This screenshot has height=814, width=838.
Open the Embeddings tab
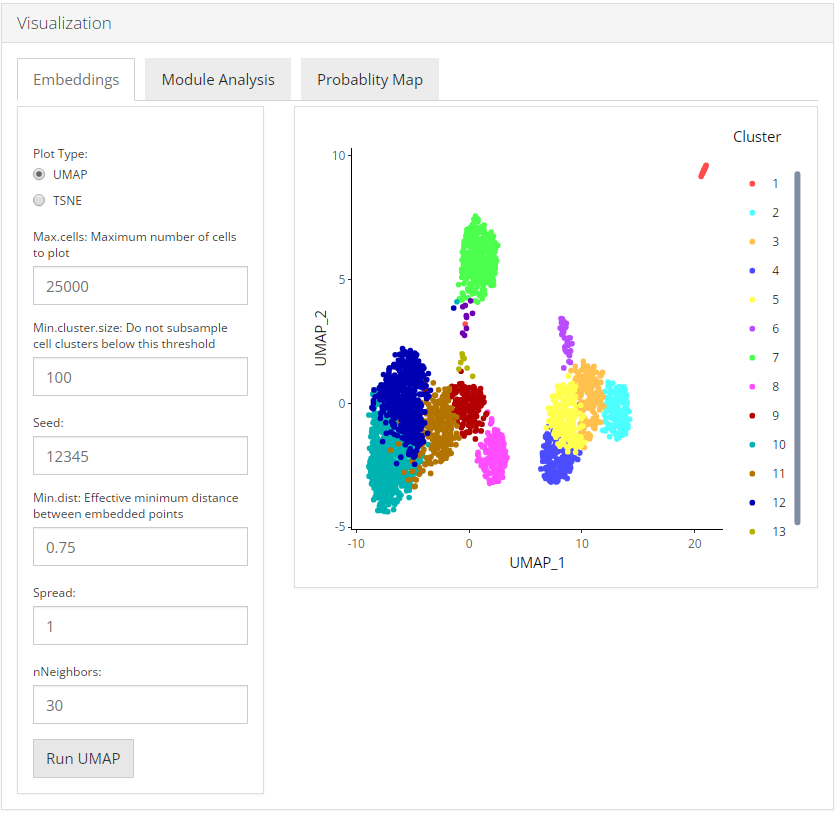click(76, 80)
